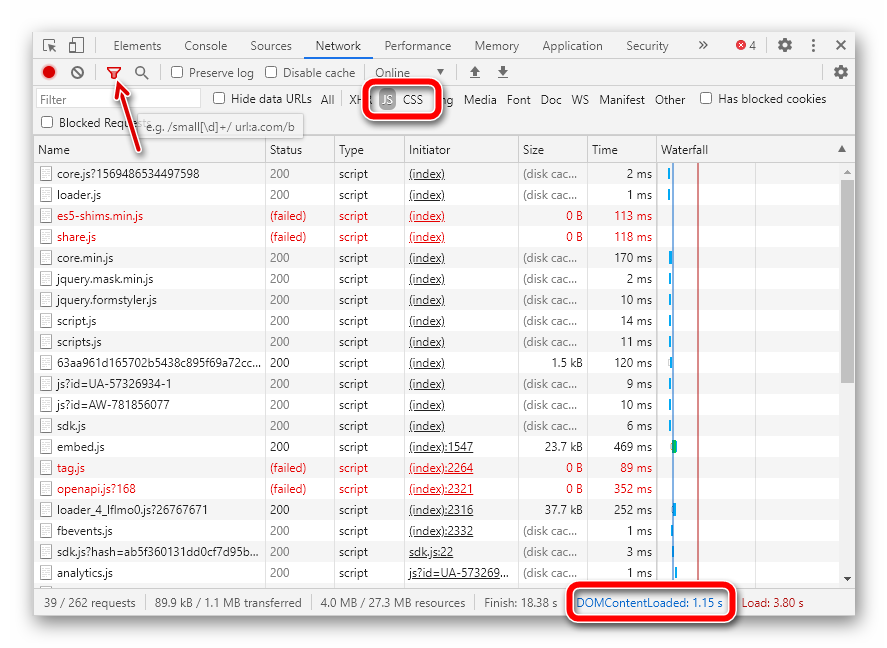The width and height of the screenshot is (887, 648).
Task: Open the Online throttling dropdown
Action: pos(410,72)
